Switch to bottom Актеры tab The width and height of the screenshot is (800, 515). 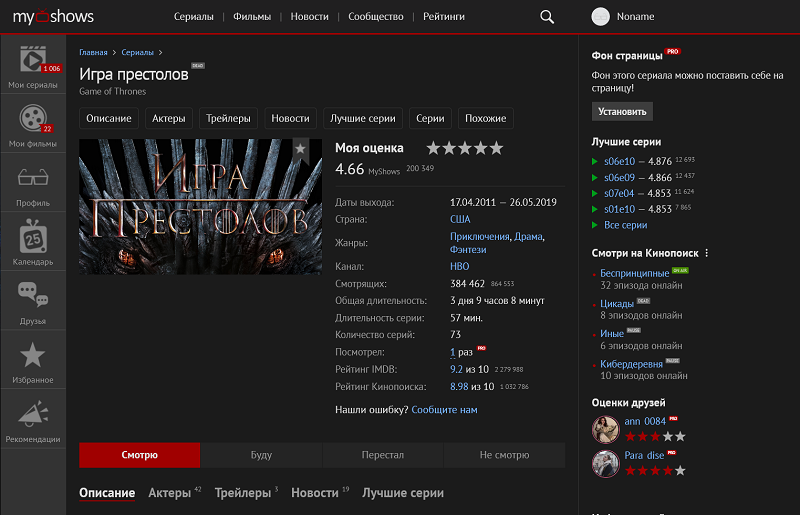[x=170, y=493]
